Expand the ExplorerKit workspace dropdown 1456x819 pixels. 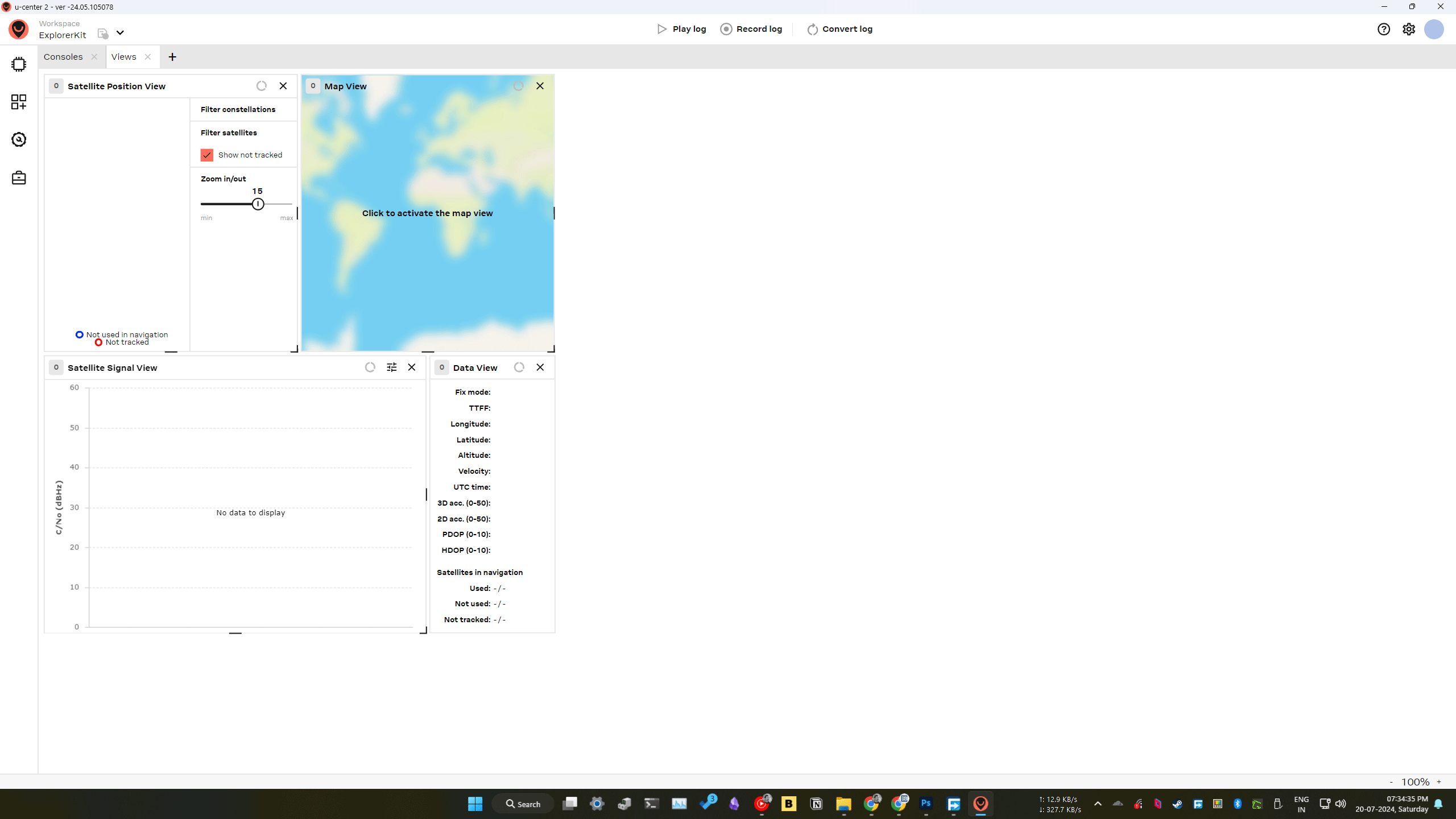[120, 32]
